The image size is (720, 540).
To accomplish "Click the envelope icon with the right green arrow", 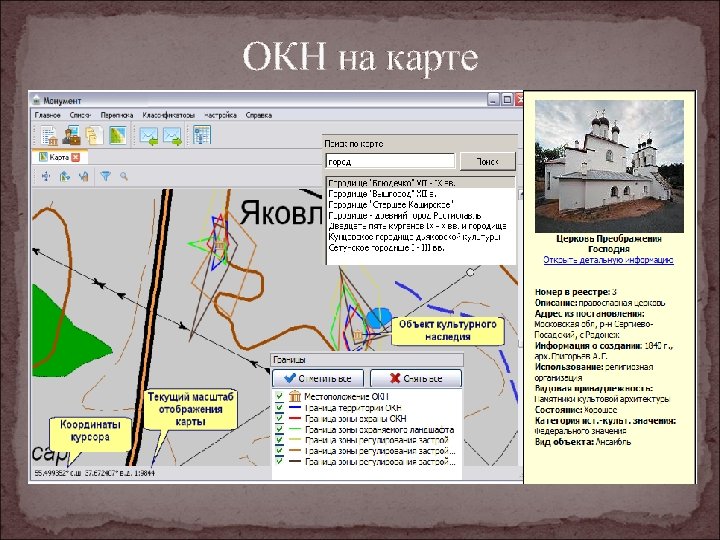I will coord(173,136).
